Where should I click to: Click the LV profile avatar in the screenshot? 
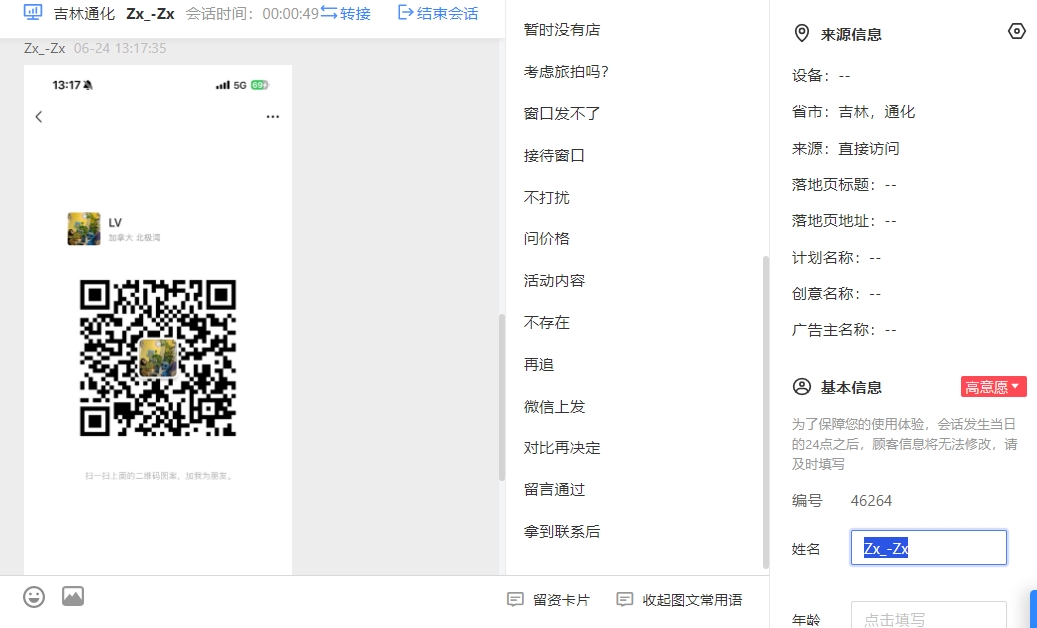pyautogui.click(x=84, y=229)
